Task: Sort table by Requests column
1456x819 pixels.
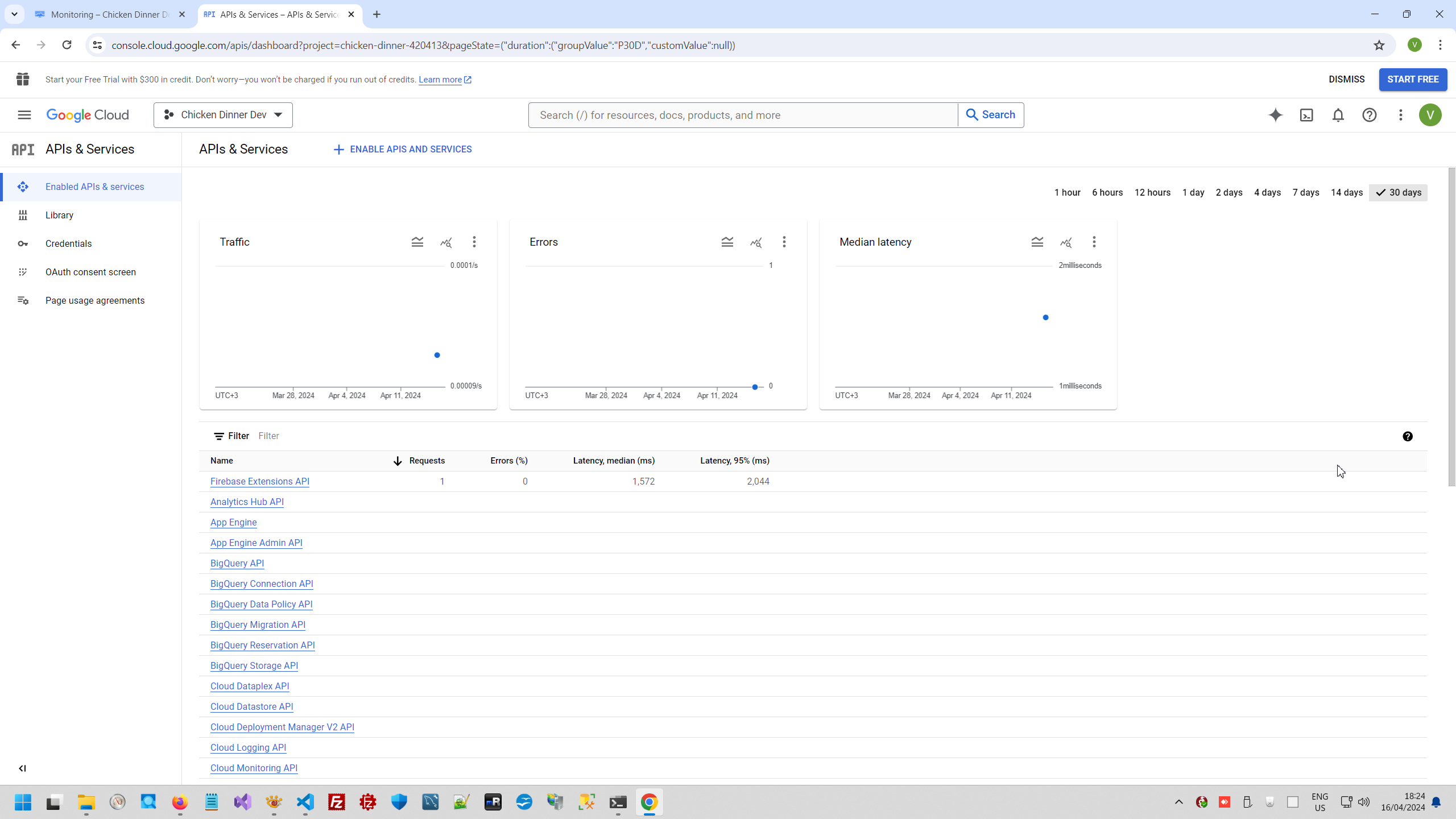Action: 427,461
